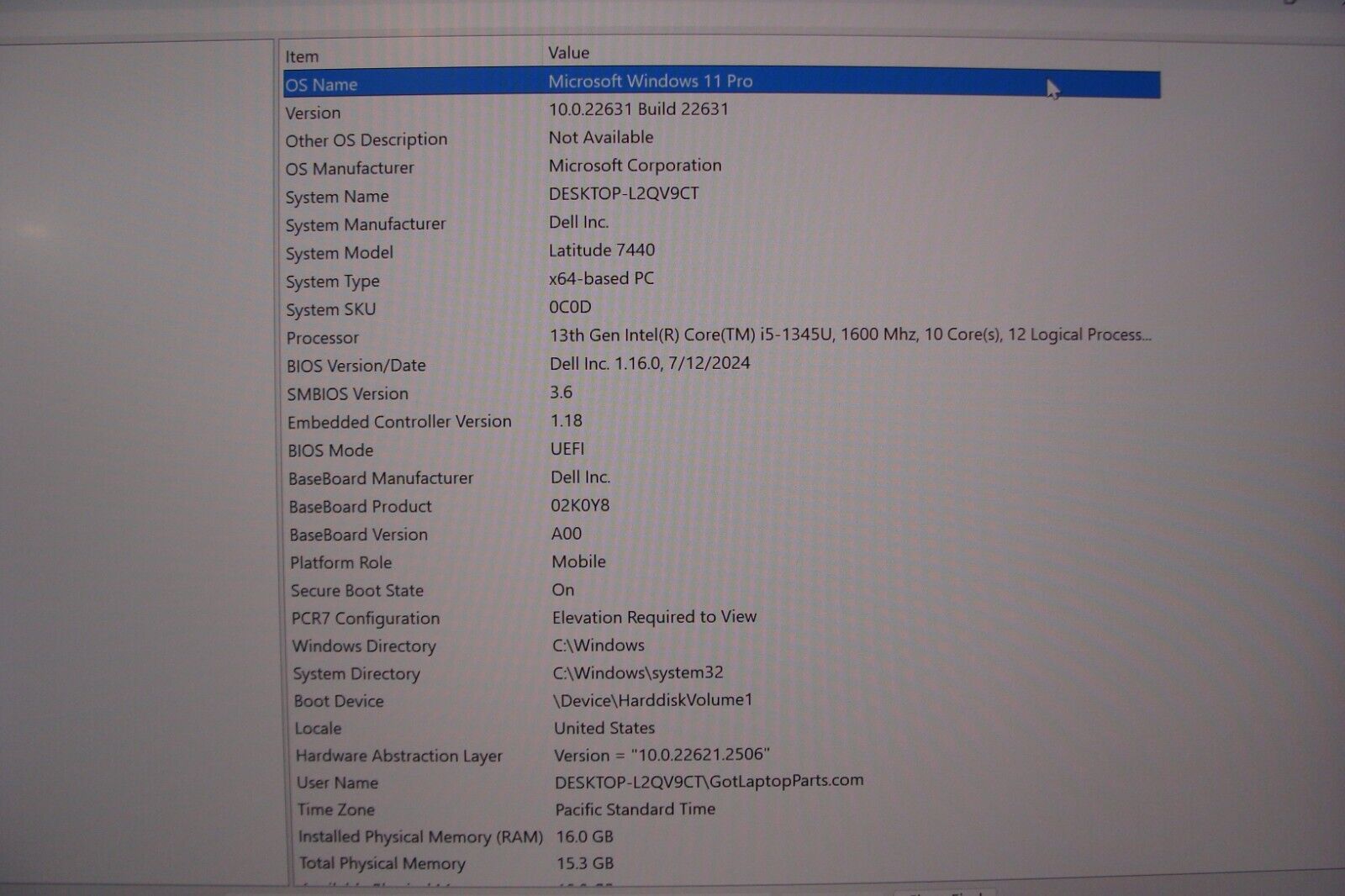The height and width of the screenshot is (896, 1345).
Task: Select 'System Name' item
Action: click(x=337, y=197)
